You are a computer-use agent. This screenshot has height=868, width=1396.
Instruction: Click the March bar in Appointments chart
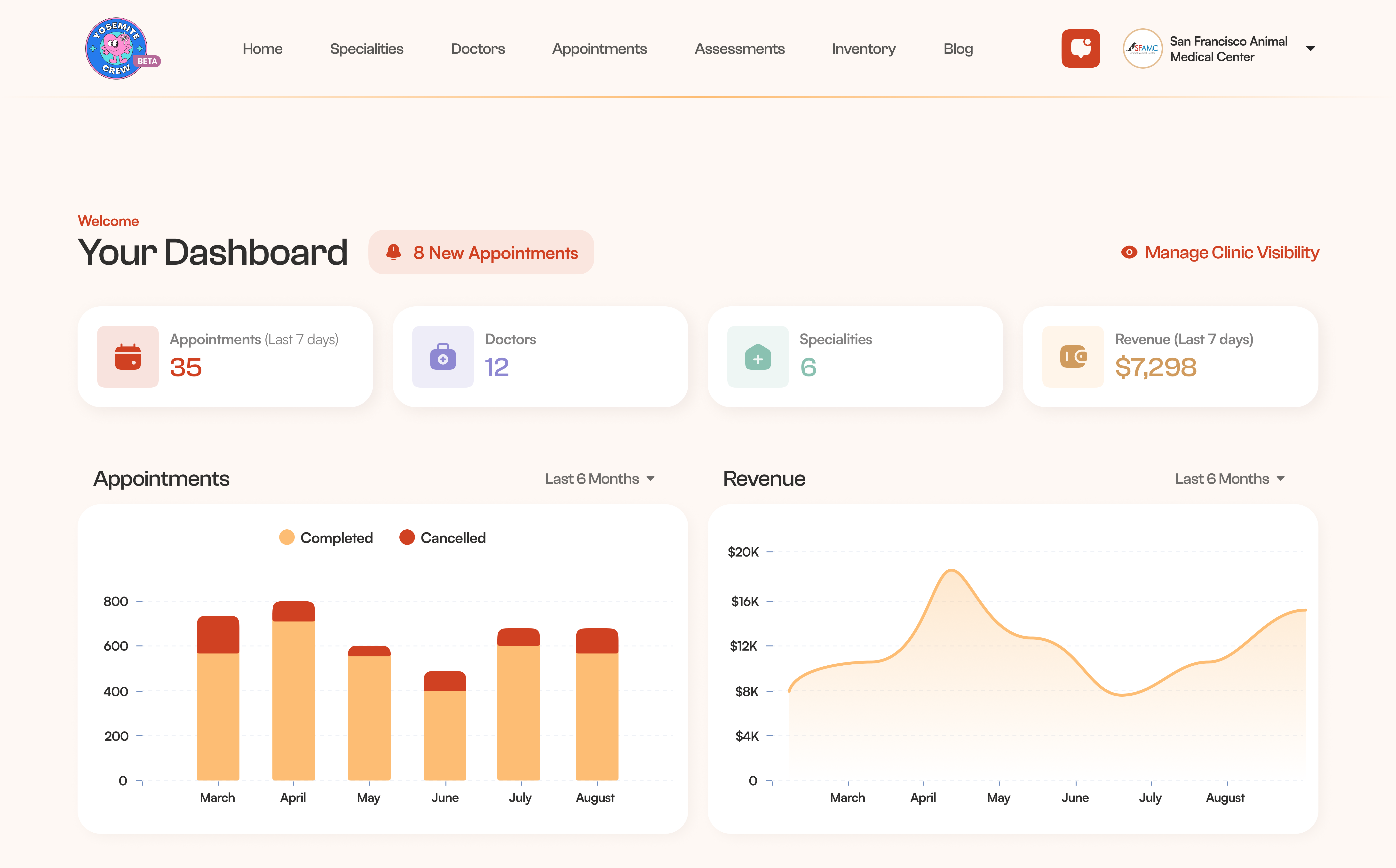pos(218,698)
